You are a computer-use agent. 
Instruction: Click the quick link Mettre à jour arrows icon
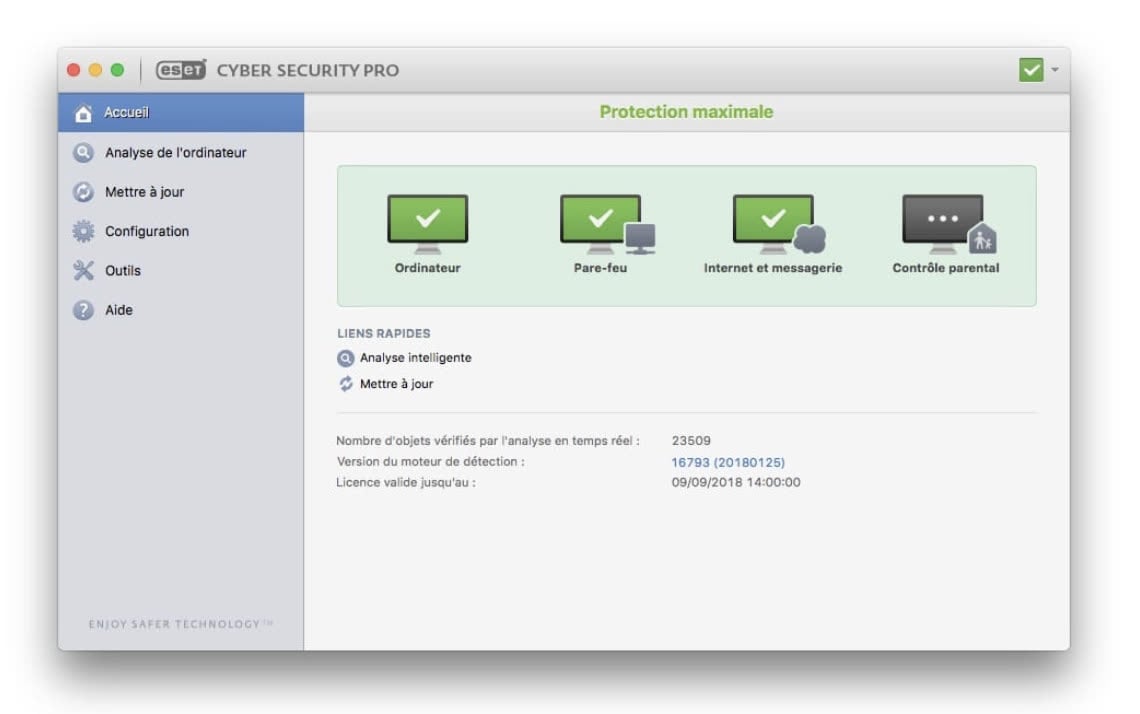(345, 384)
